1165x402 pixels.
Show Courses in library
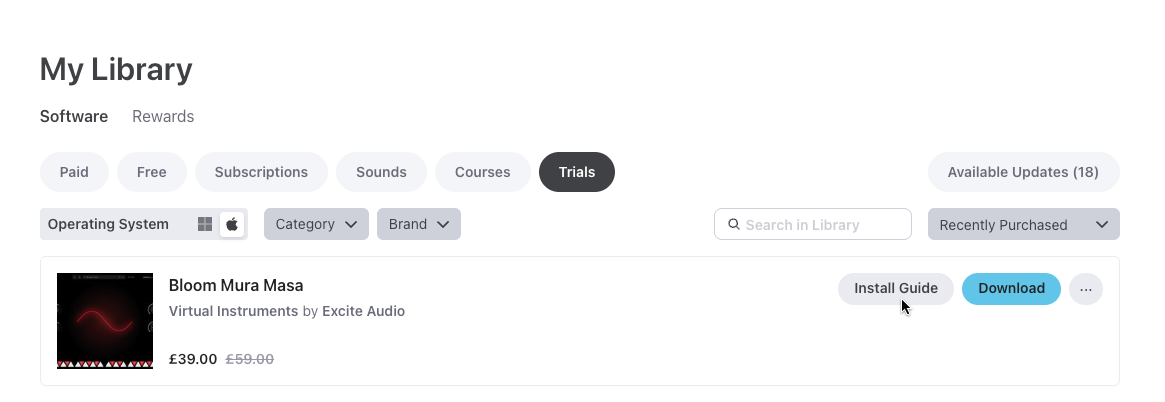pos(483,172)
